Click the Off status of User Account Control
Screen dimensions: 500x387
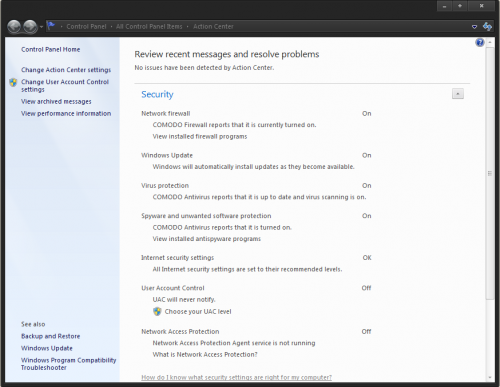366,288
